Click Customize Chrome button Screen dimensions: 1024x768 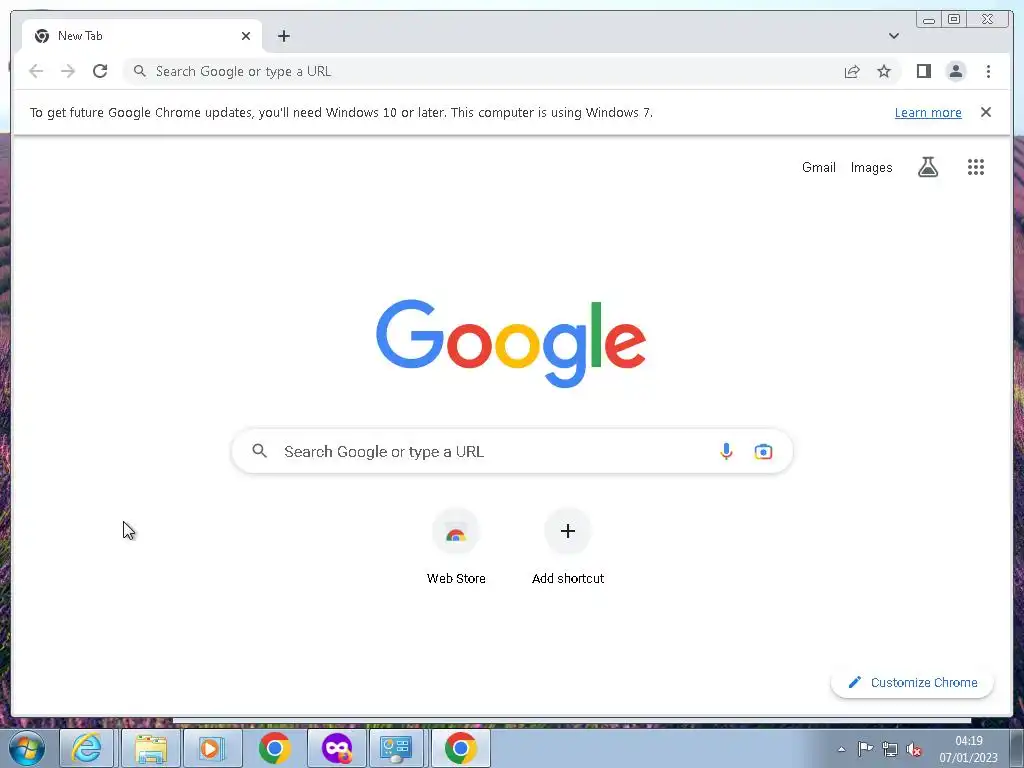coord(912,682)
